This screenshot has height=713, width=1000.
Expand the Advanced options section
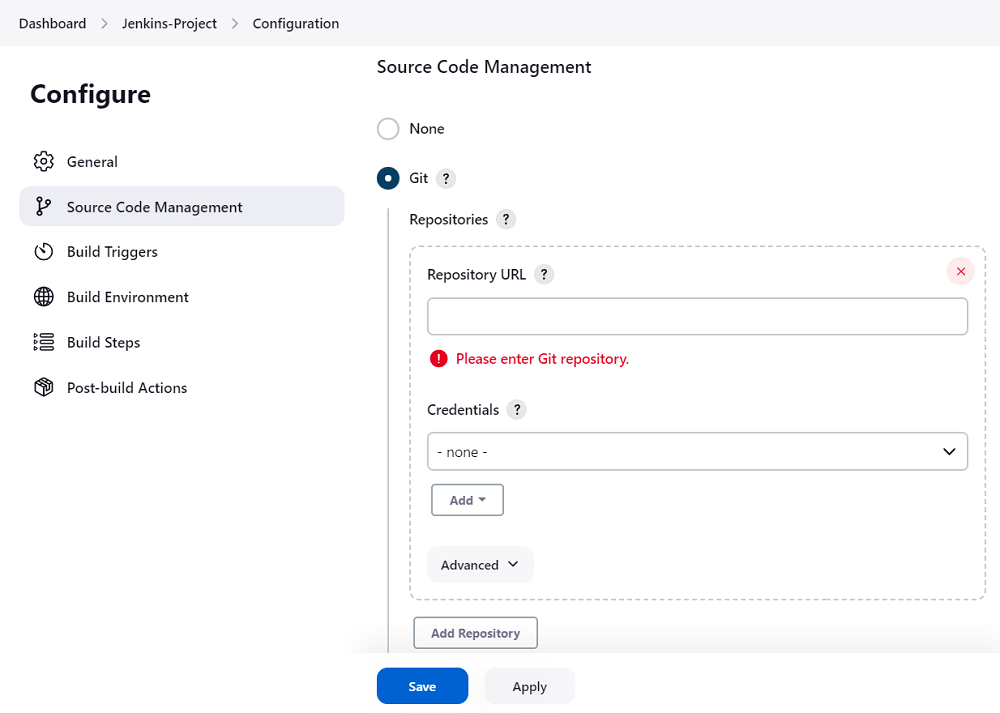point(480,565)
